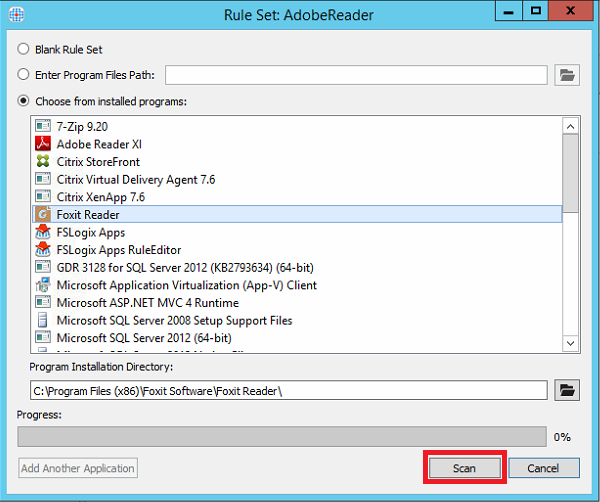Click the Progress bar

tap(282, 437)
